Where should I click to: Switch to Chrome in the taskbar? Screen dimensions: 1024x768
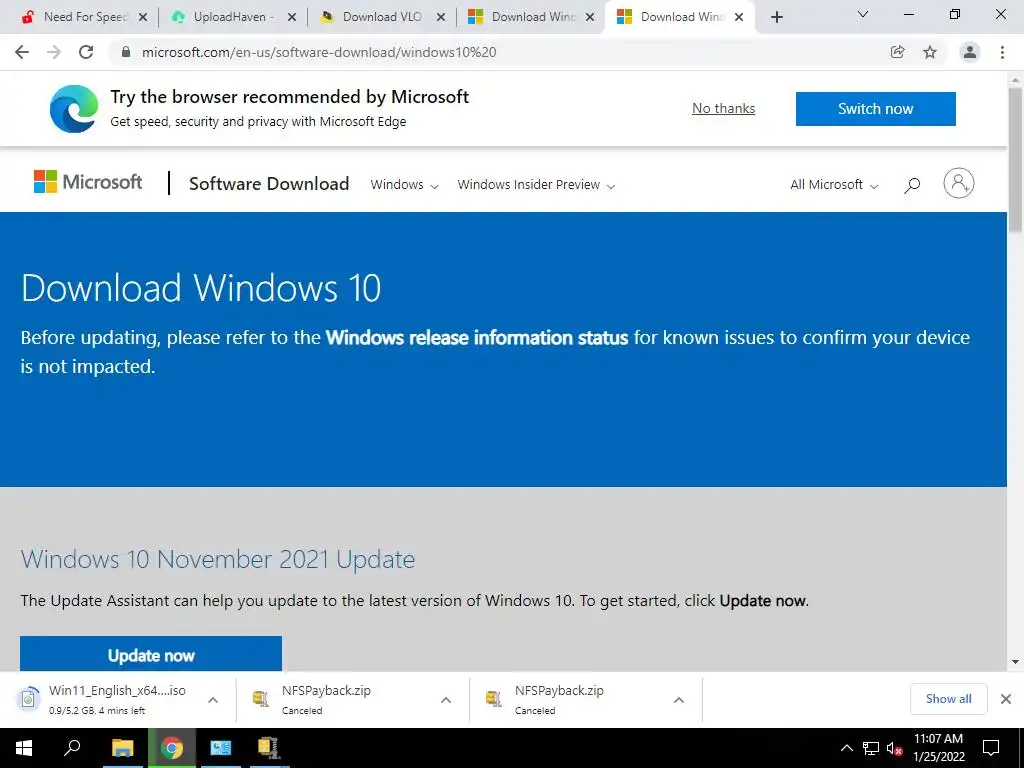click(172, 748)
